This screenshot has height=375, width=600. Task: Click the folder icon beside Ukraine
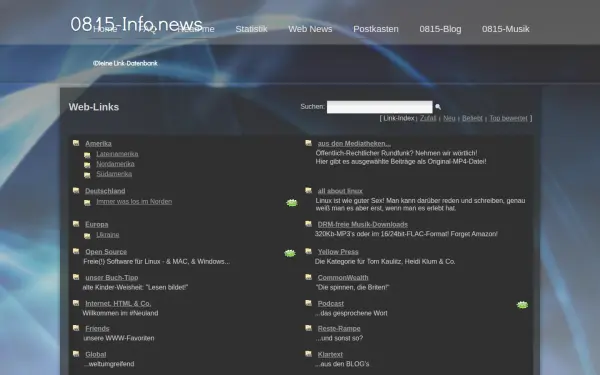coord(87,236)
